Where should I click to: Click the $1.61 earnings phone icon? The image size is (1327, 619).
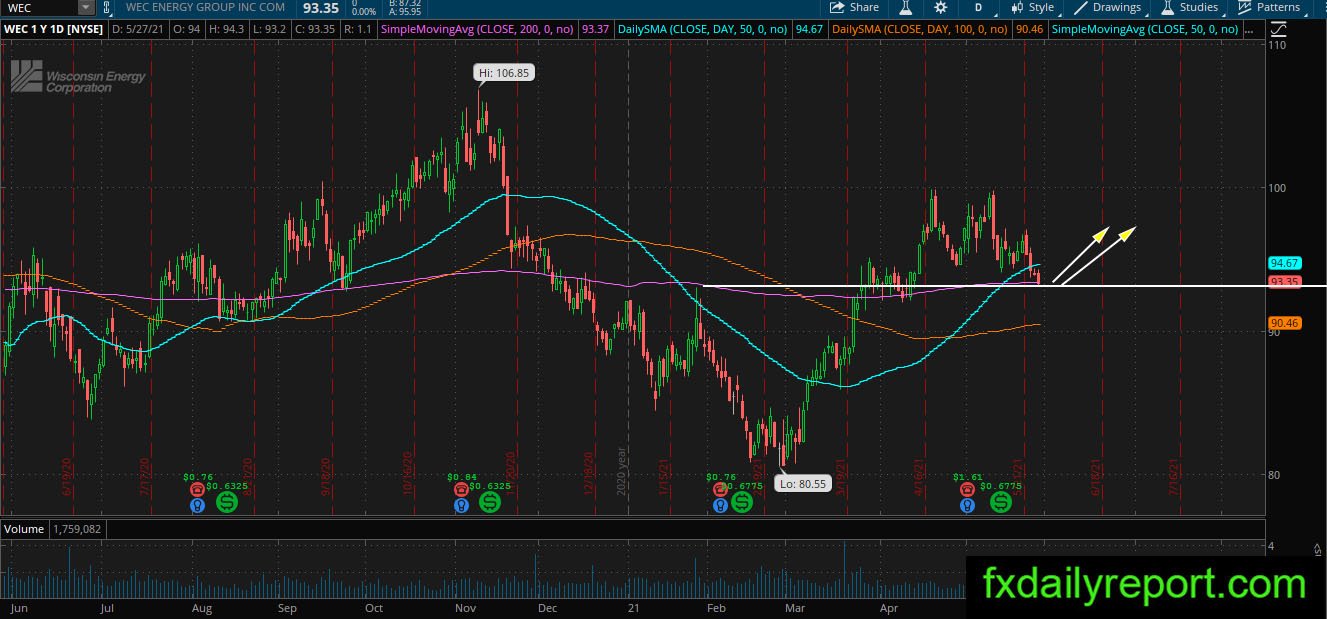click(967, 489)
